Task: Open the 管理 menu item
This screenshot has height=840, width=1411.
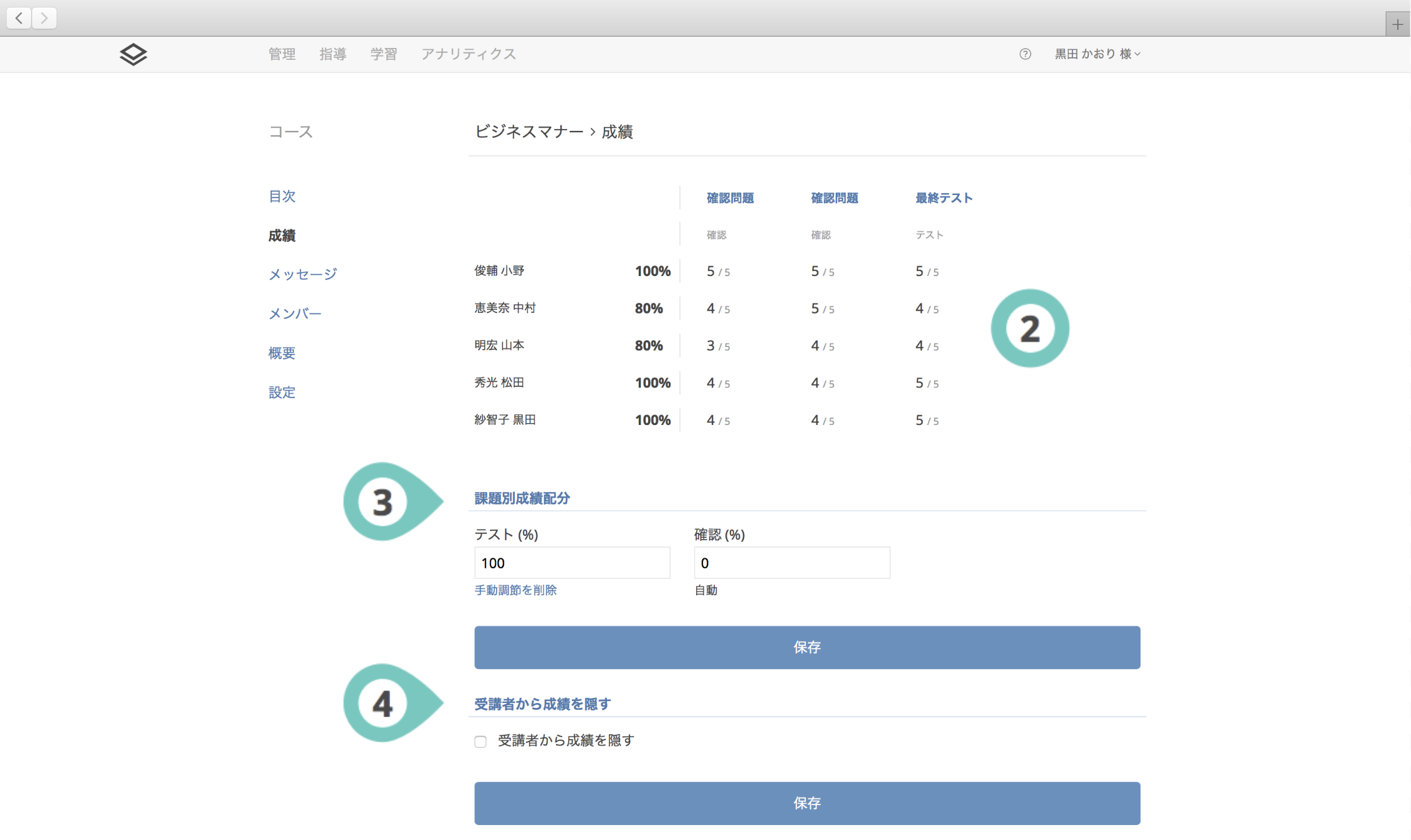Action: (282, 54)
